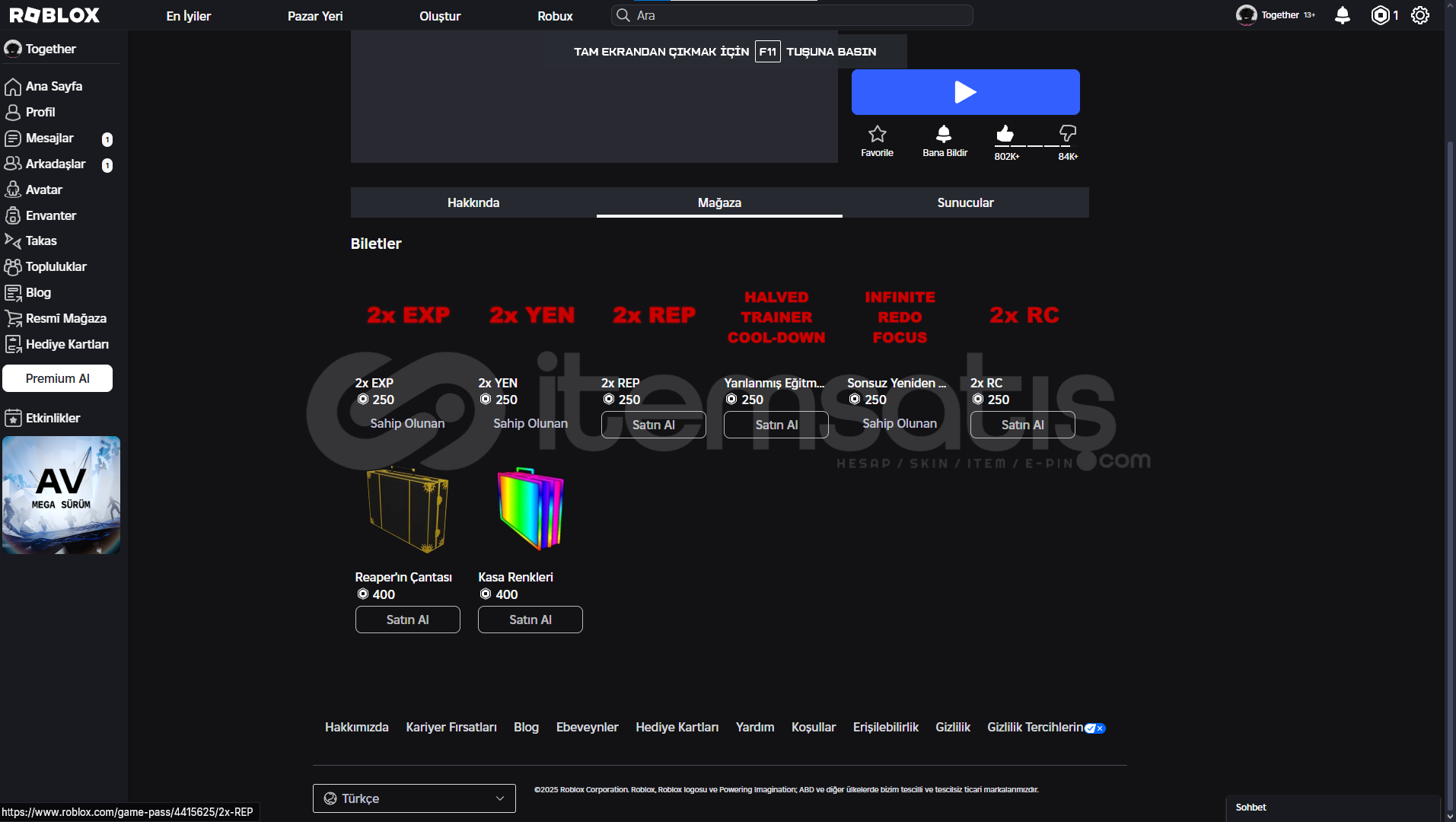The image size is (1456, 822).
Task: Click the Ara search field
Action: pyautogui.click(x=792, y=15)
